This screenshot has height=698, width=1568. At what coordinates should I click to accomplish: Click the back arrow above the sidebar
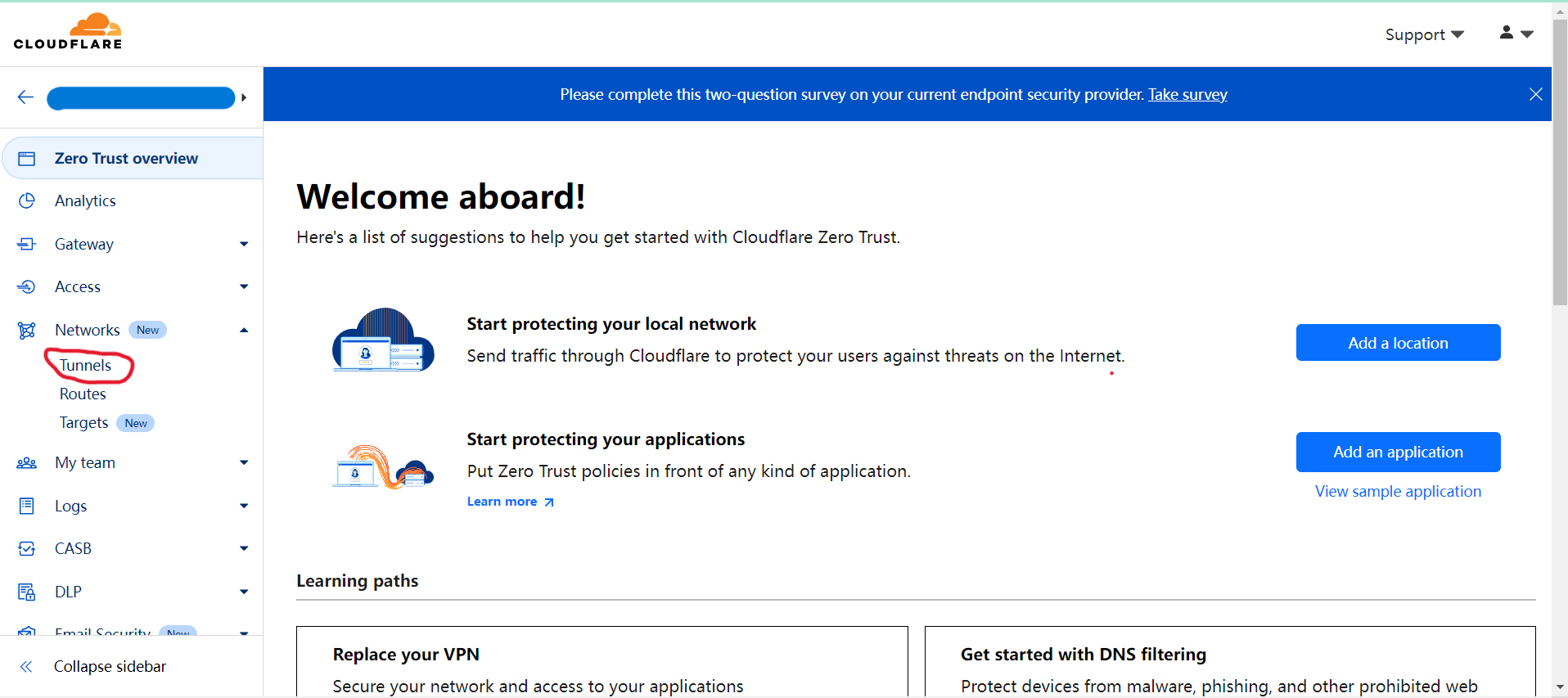click(x=25, y=97)
